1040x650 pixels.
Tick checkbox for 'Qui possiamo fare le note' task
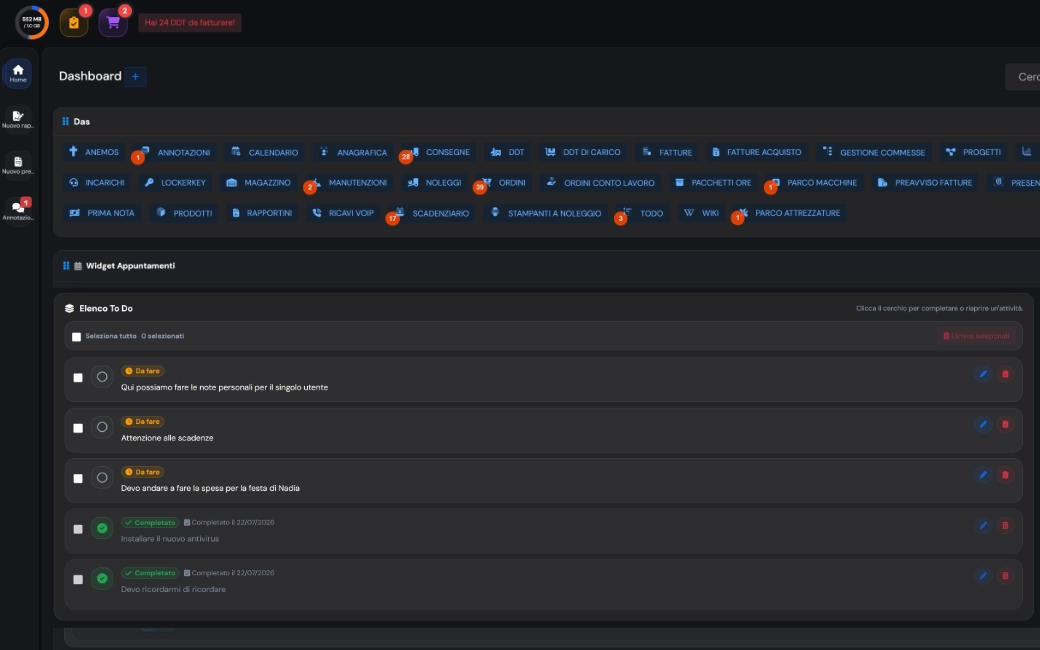78,377
